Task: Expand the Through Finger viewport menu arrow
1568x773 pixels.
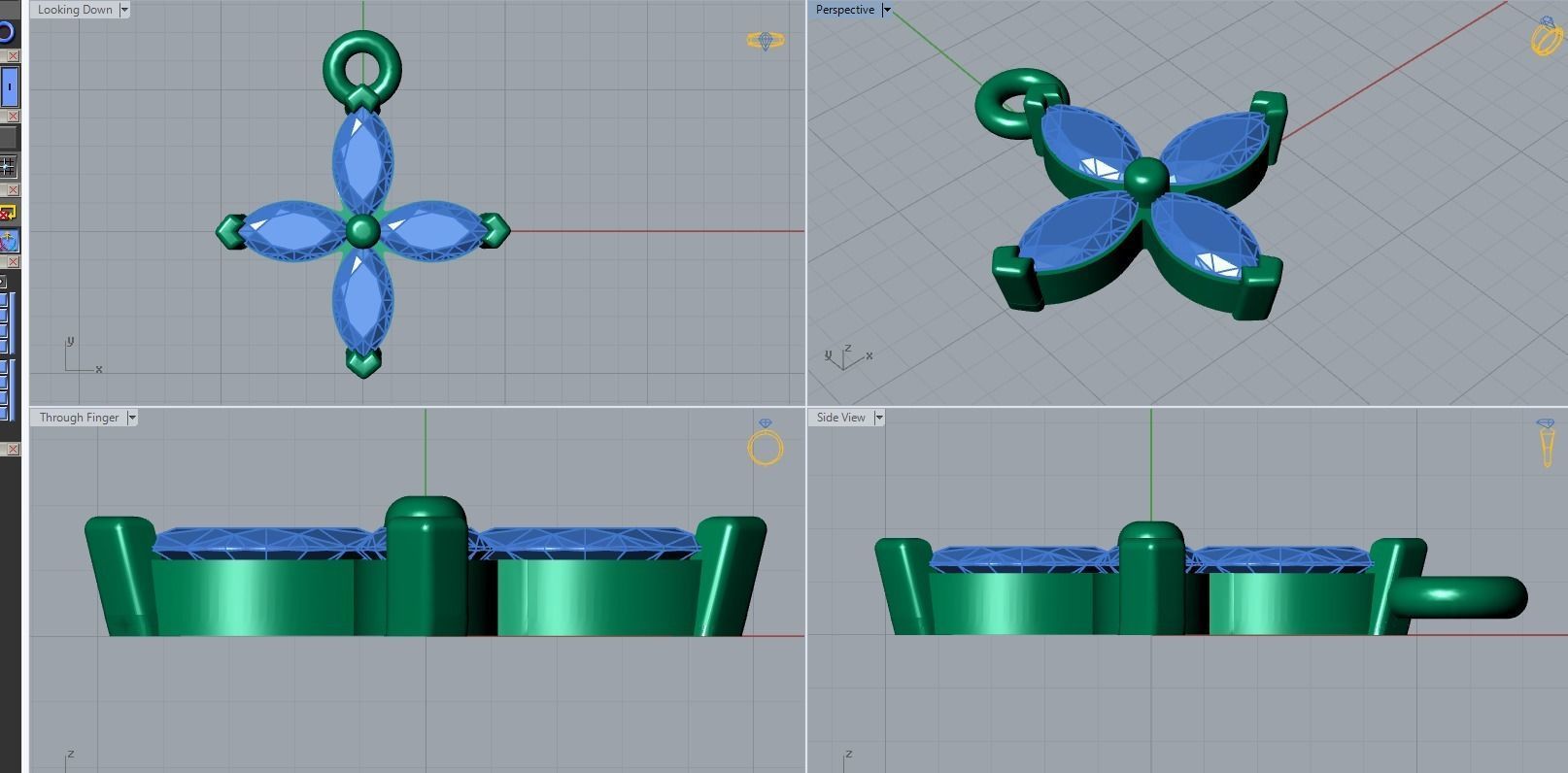Action: pos(132,418)
